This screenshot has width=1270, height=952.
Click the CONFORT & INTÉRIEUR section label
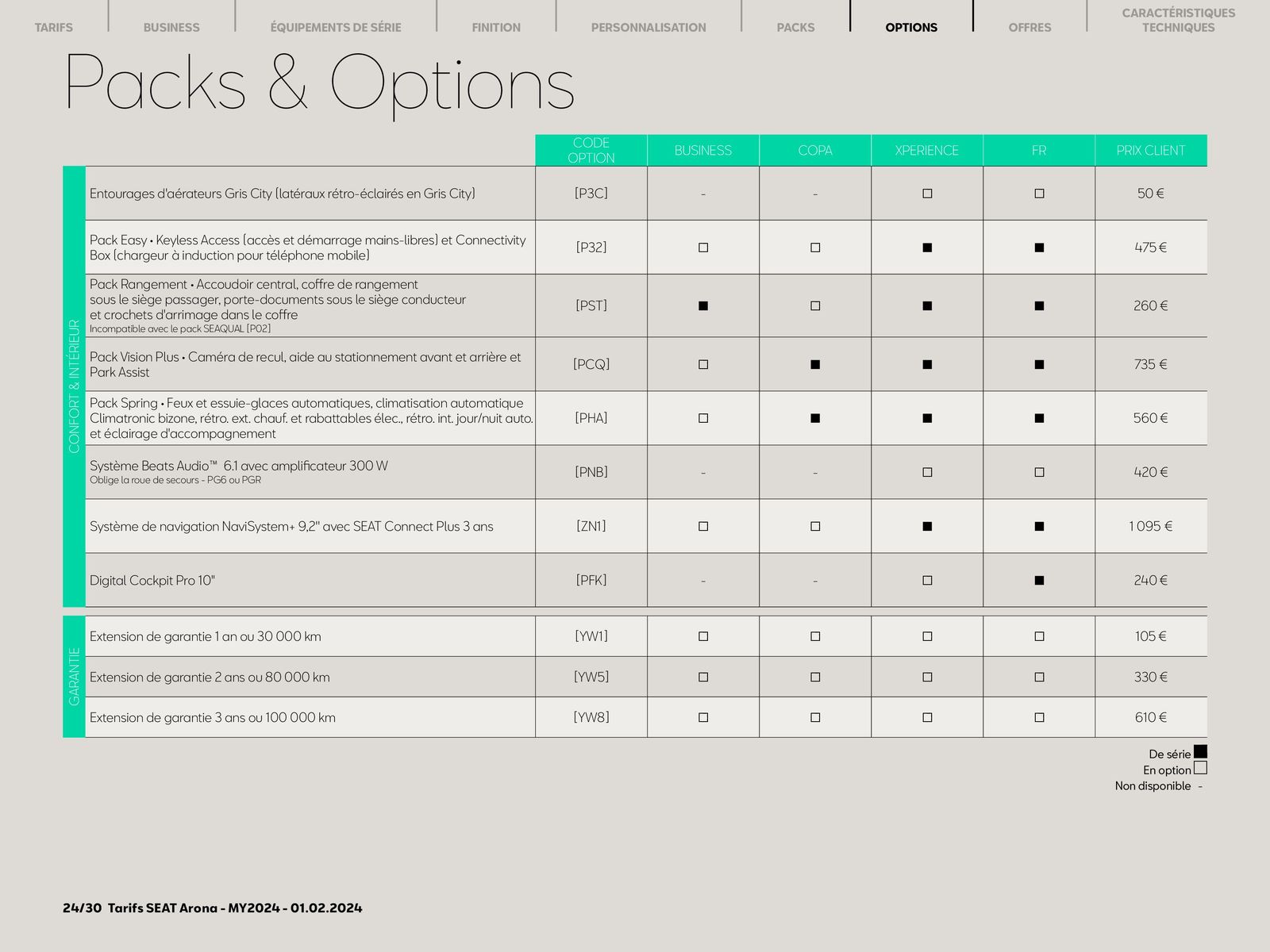[74, 386]
